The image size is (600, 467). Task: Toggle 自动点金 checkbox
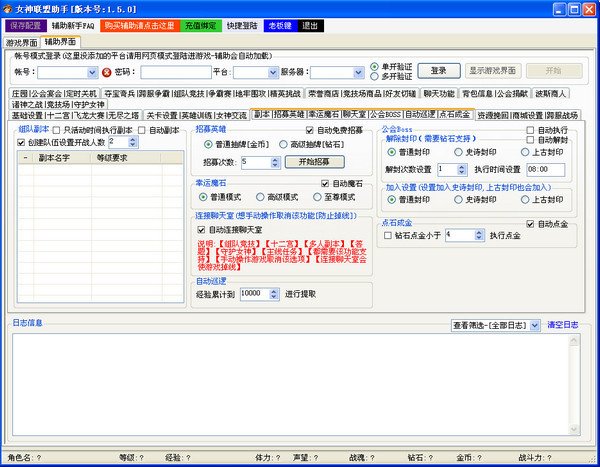(x=530, y=224)
